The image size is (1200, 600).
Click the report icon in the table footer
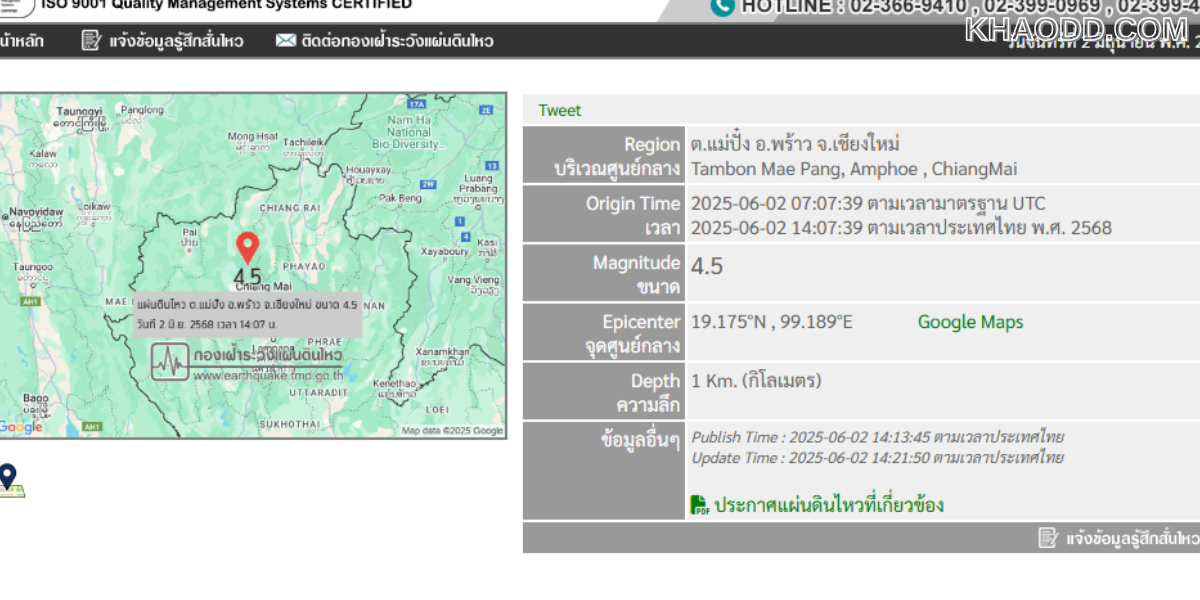(1048, 538)
